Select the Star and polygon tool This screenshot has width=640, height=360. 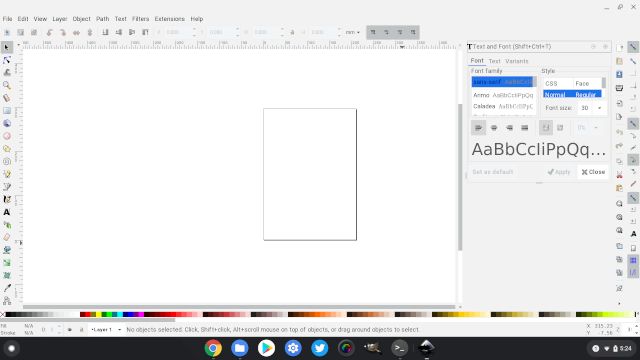click(x=7, y=149)
